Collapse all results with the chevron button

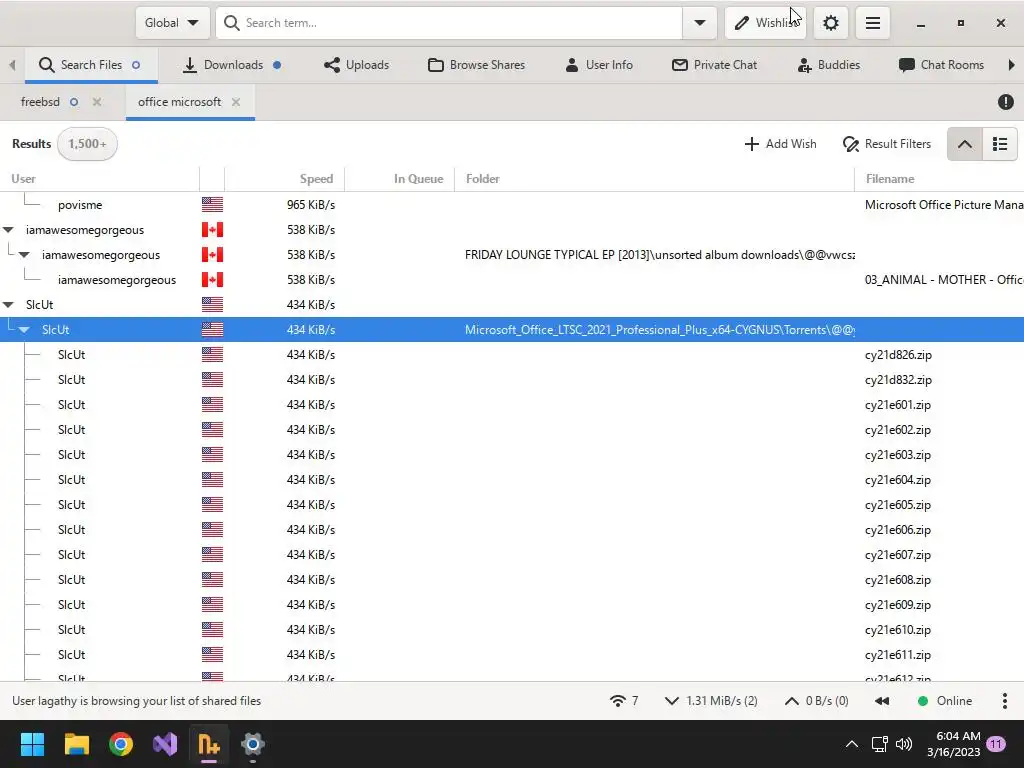point(965,144)
